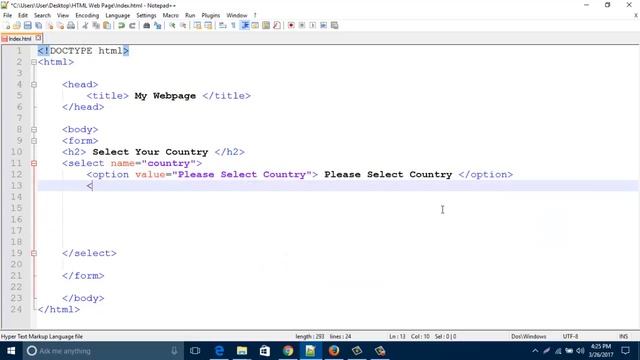Click the Stop Recording macro icon
Screen dimensions: 640x360
coord(302,25)
